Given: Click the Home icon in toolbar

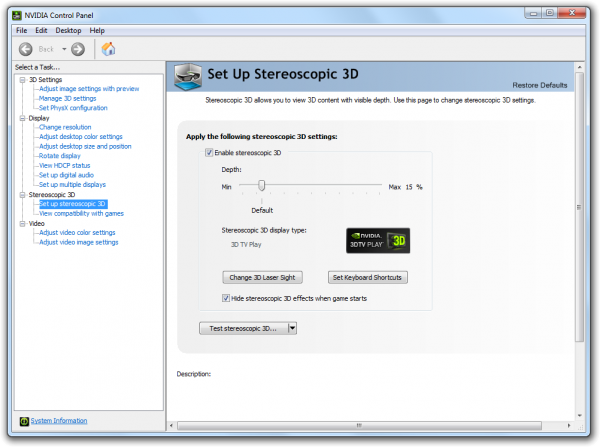Looking at the screenshot, I should point(108,49).
